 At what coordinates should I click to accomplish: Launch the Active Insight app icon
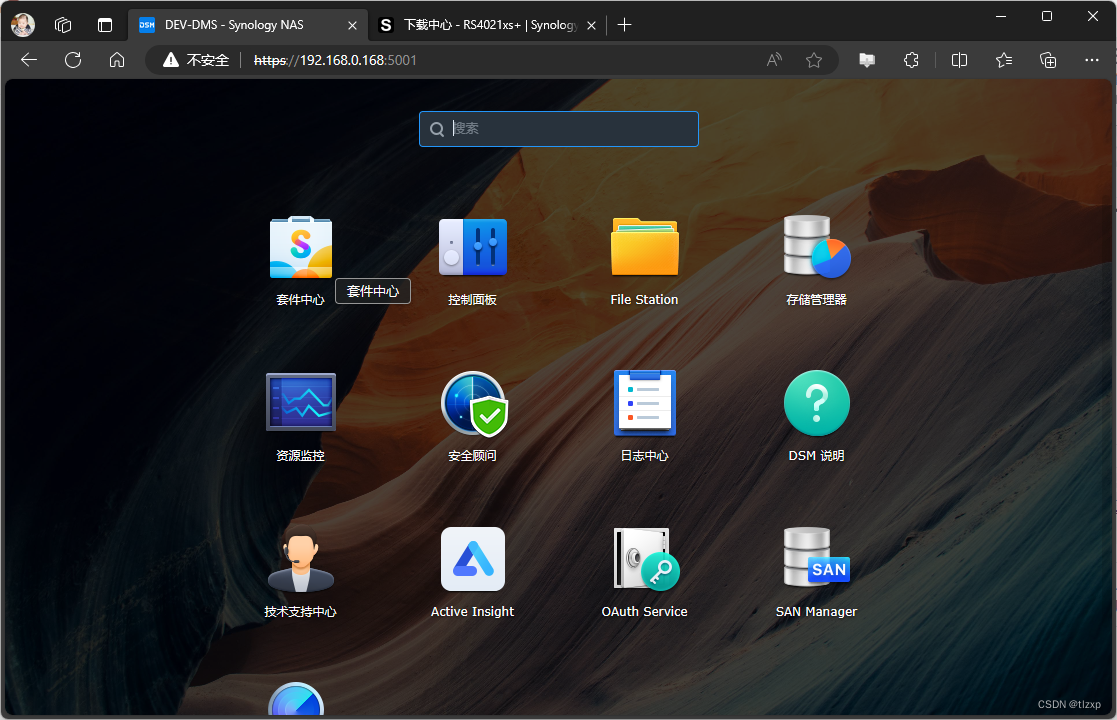[x=472, y=559]
